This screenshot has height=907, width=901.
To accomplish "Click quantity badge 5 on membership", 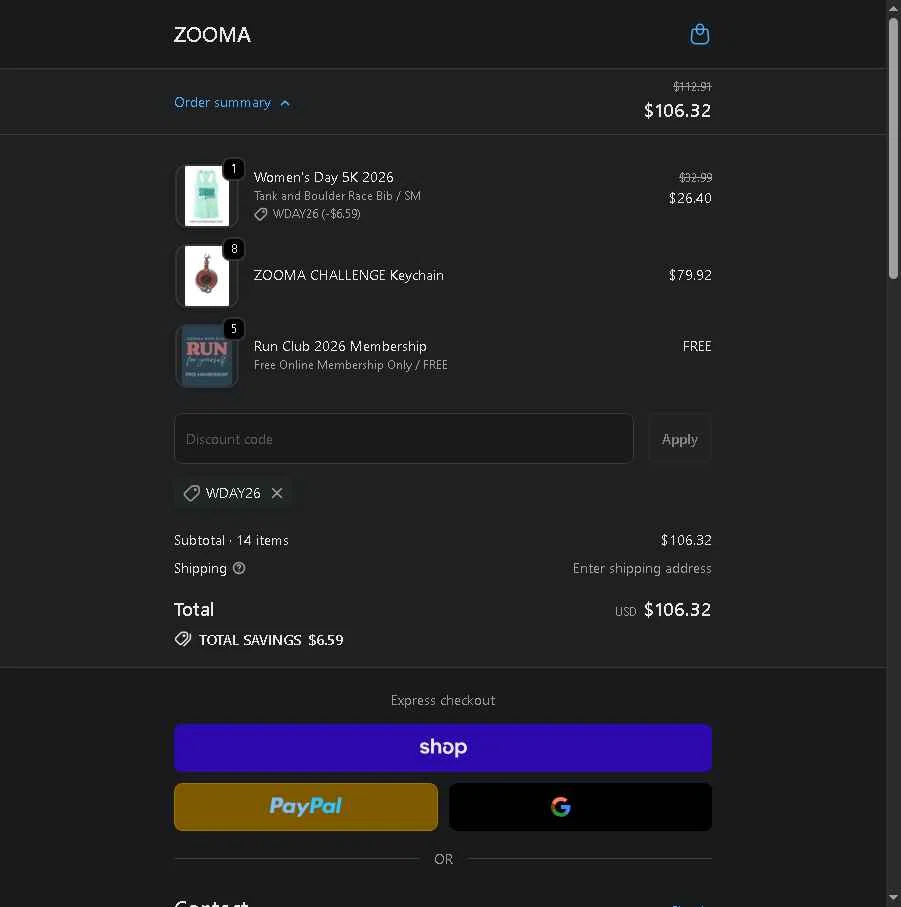I will click(x=234, y=329).
